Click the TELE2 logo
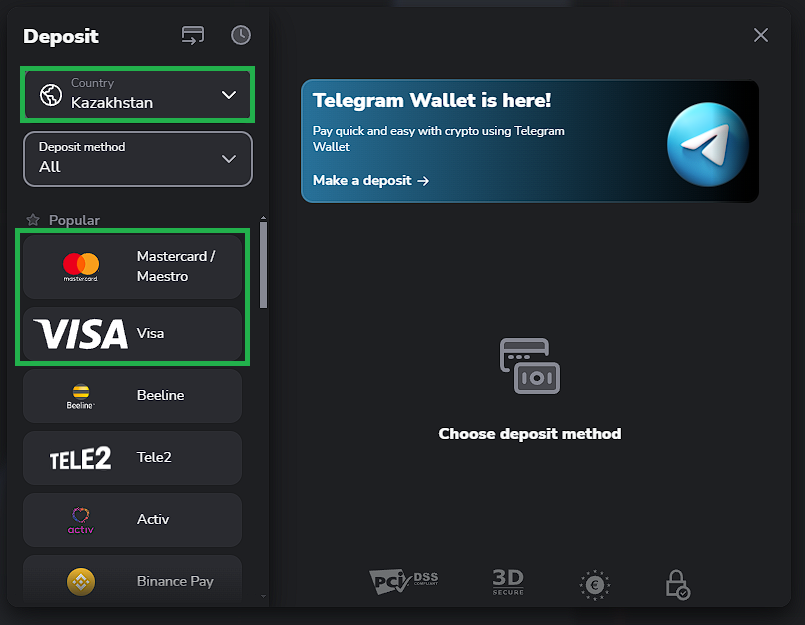Image resolution: width=805 pixels, height=625 pixels. click(81, 458)
